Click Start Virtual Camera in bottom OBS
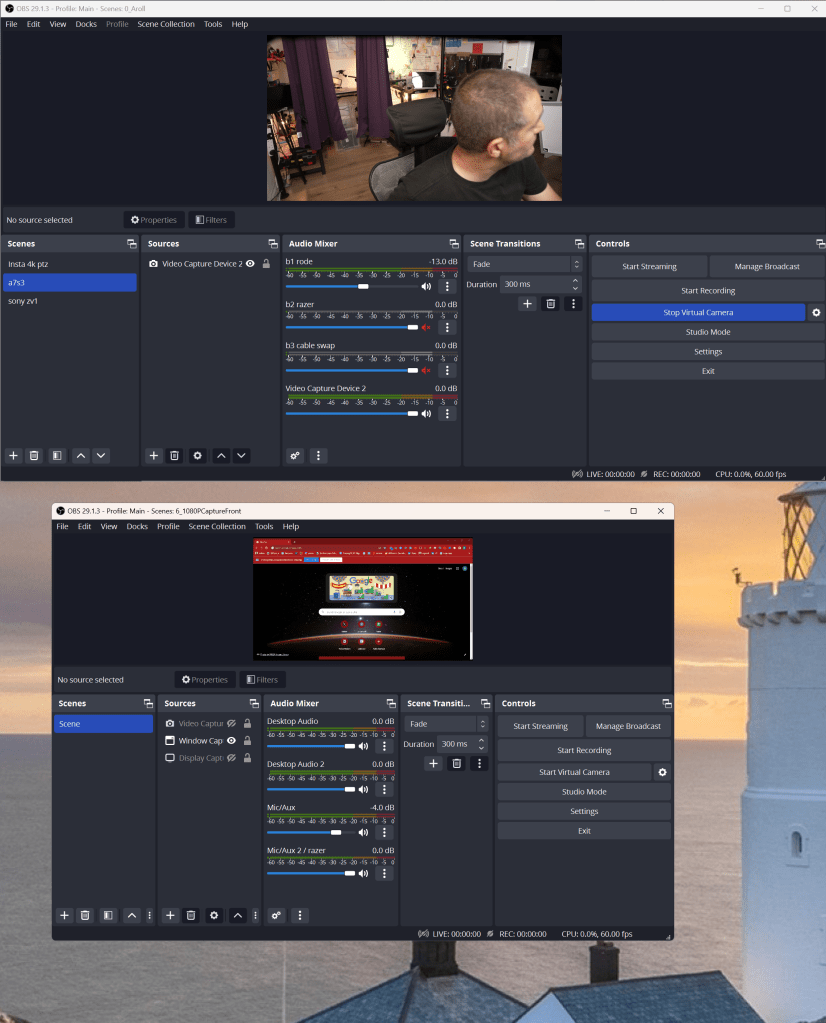The width and height of the screenshot is (826, 1023). (574, 772)
